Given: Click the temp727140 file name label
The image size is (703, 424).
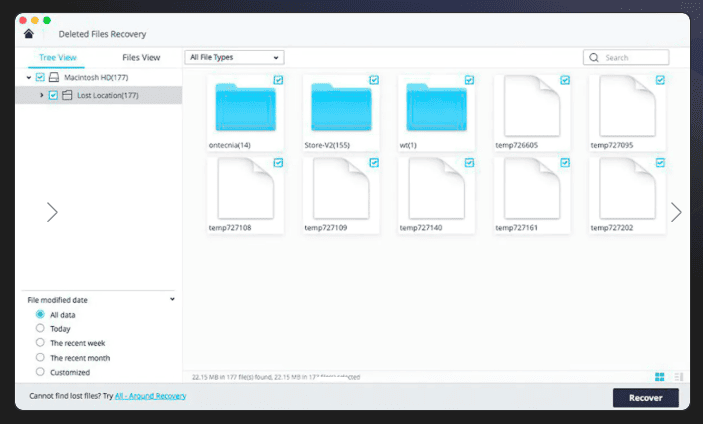Looking at the screenshot, I should 421,228.
